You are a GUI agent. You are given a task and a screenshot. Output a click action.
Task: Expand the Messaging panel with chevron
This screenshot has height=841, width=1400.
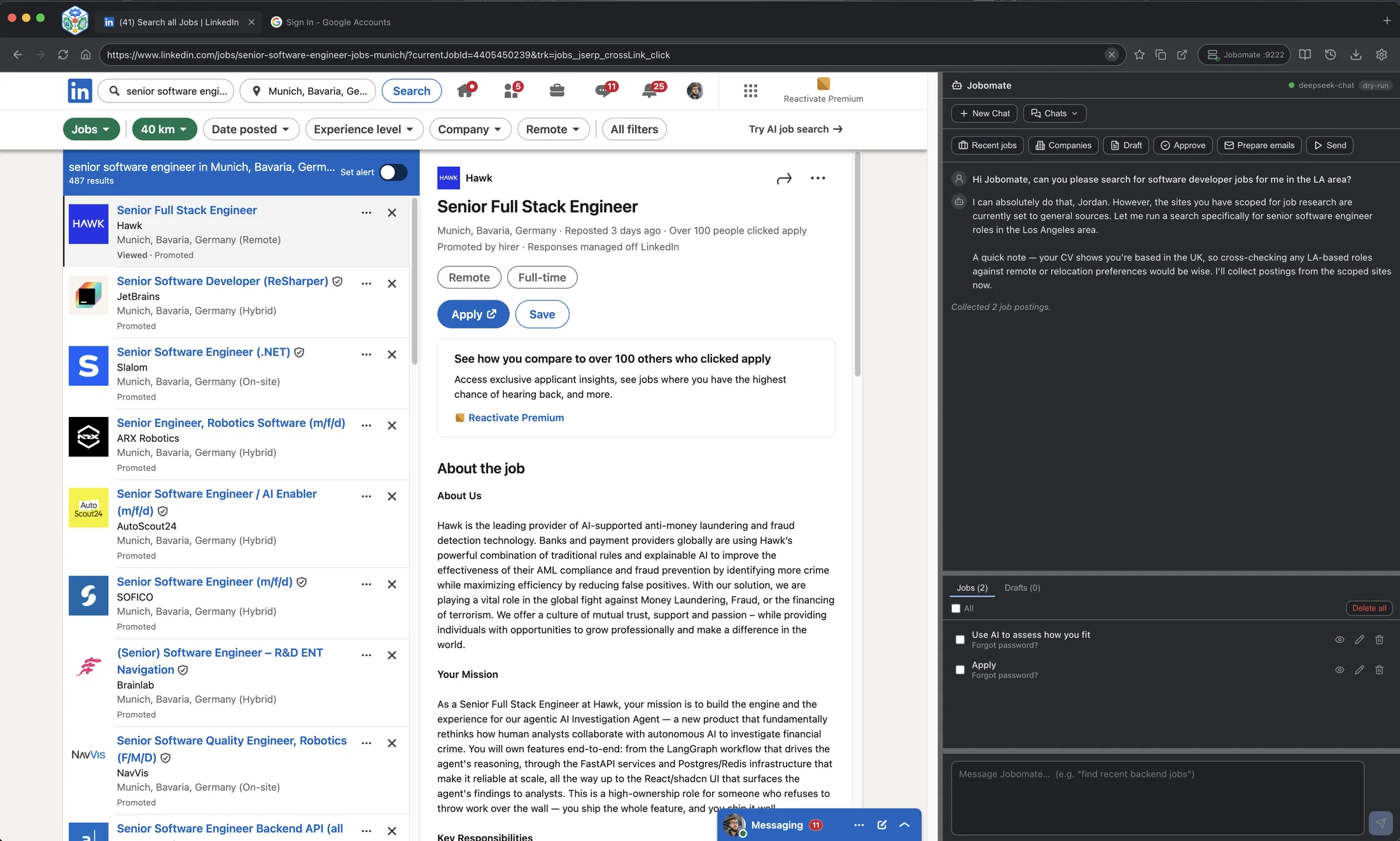[904, 825]
